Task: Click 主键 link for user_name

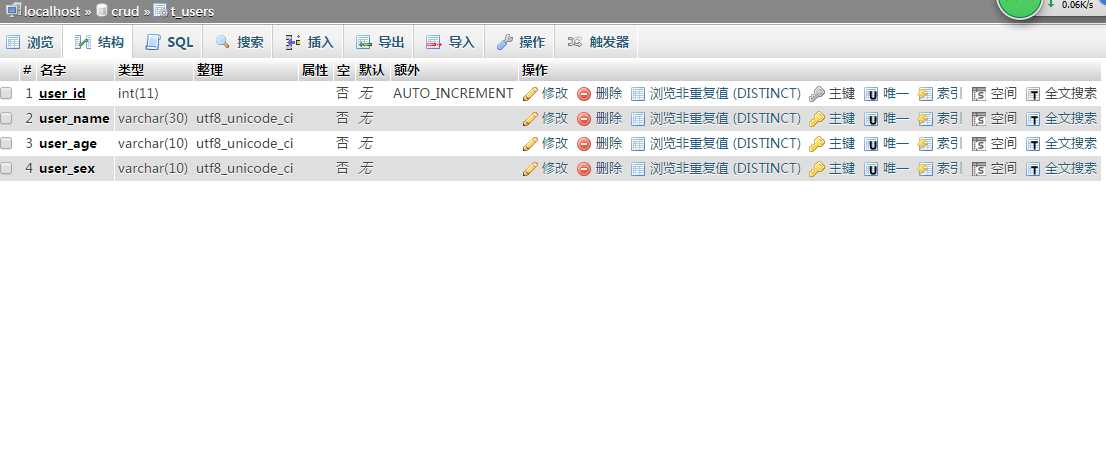Action: pyautogui.click(x=841, y=119)
